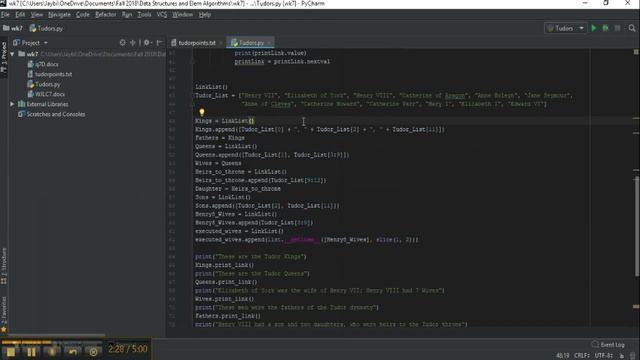Open the 1: Project tool window tab
Screen dimensions: 640x360
(4, 57)
